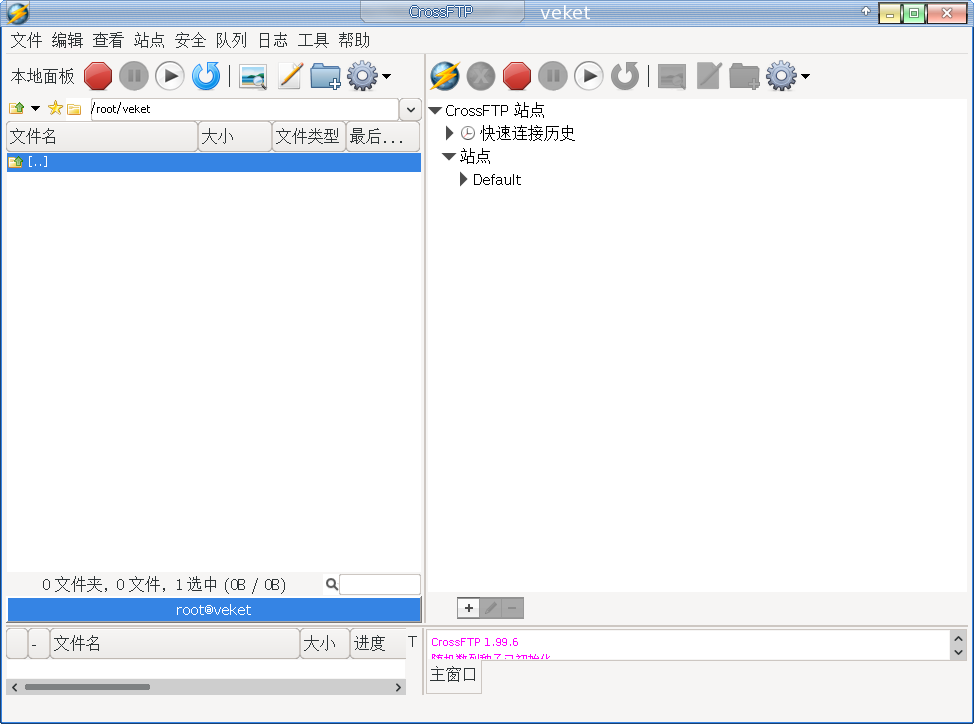The width and height of the screenshot is (974, 724).
Task: Open the local image viewer icon
Action: [x=253, y=77]
